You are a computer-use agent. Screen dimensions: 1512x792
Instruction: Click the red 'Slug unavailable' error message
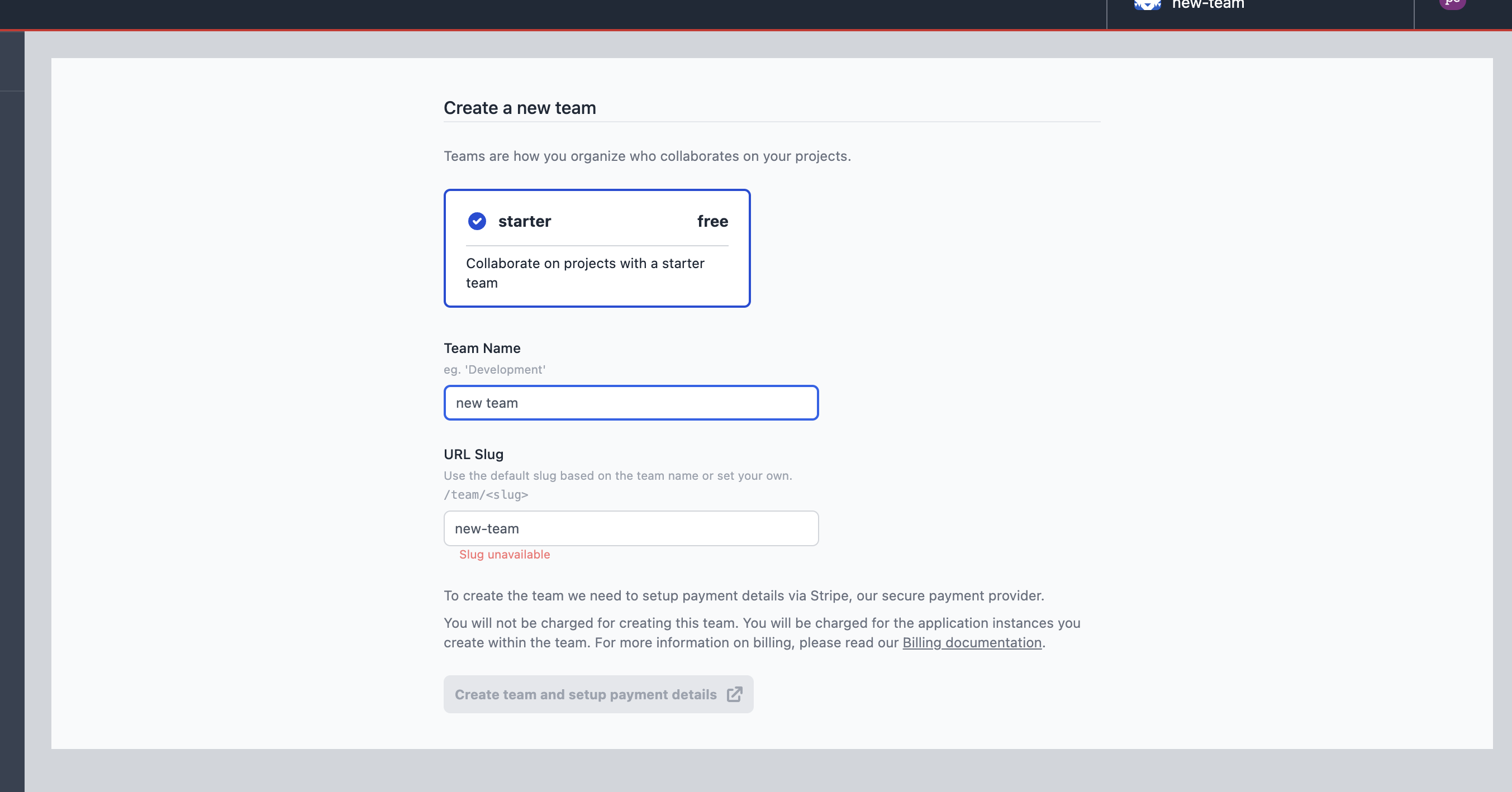pos(505,555)
